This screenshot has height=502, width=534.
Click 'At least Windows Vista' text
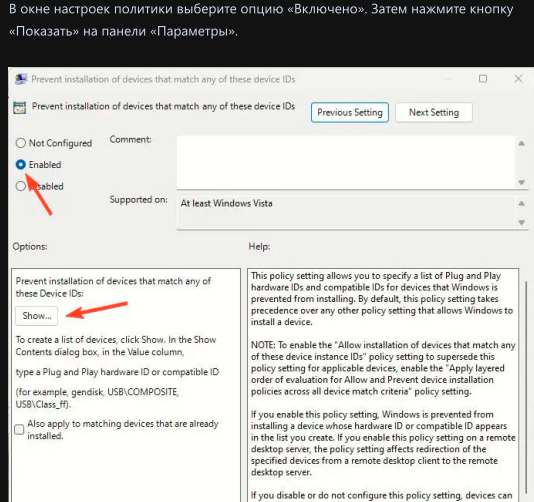pyautogui.click(x=226, y=203)
